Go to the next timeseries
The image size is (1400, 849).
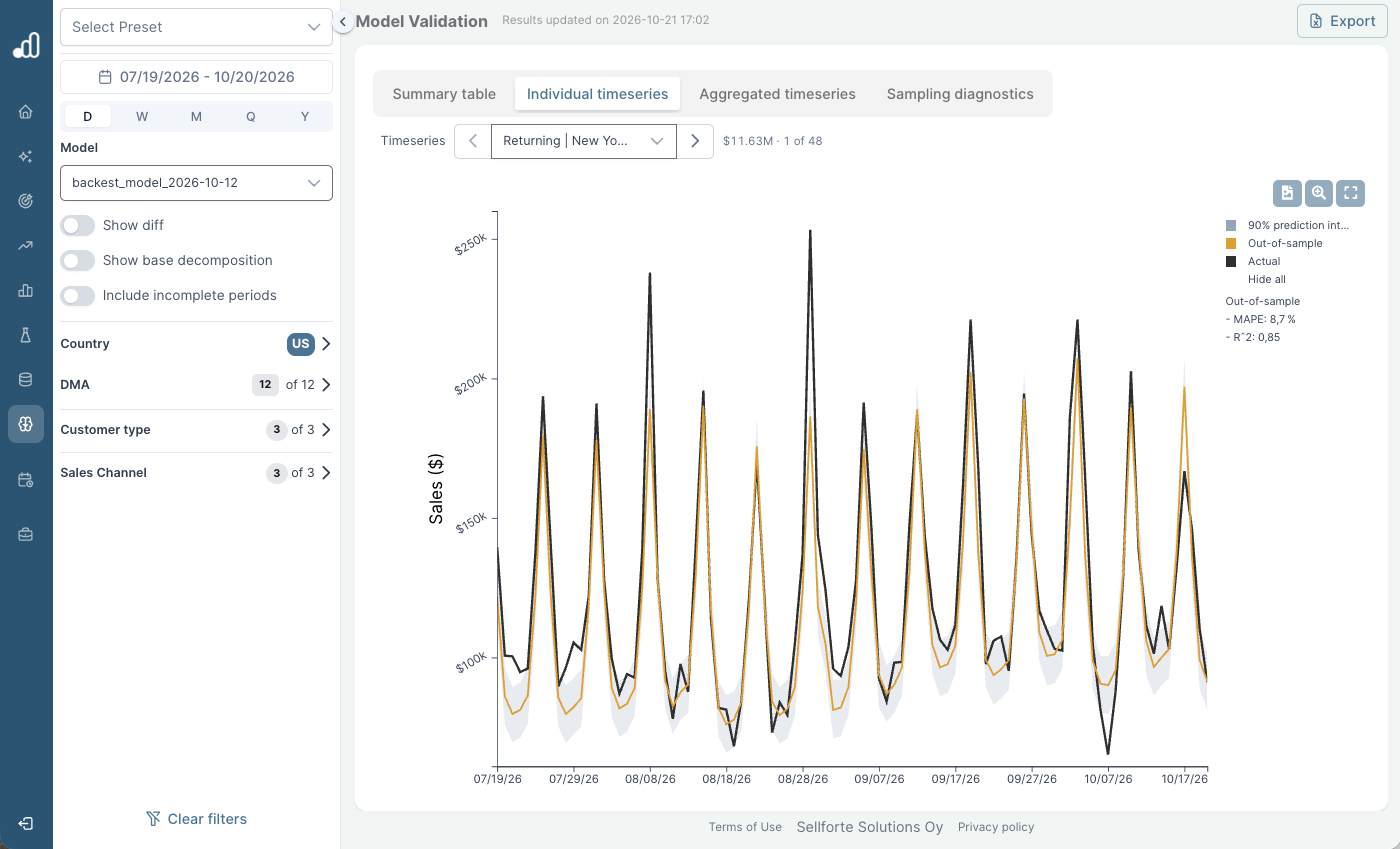695,141
